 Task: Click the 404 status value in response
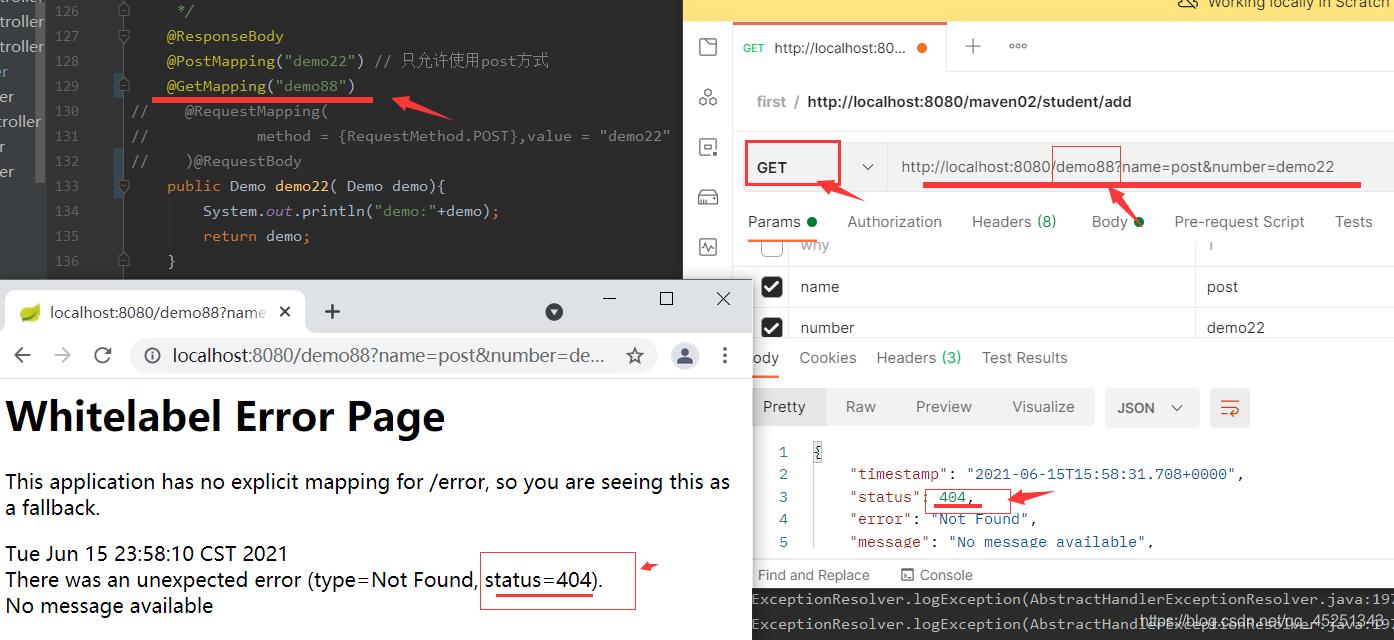pyautogui.click(x=953, y=497)
